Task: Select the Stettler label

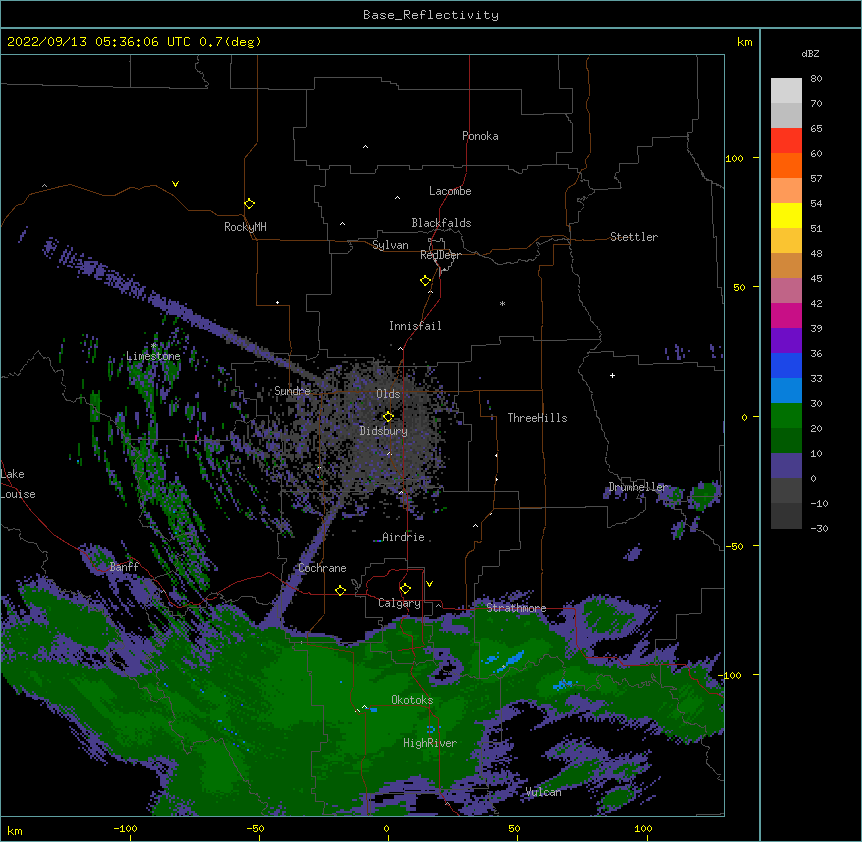Action: point(634,237)
